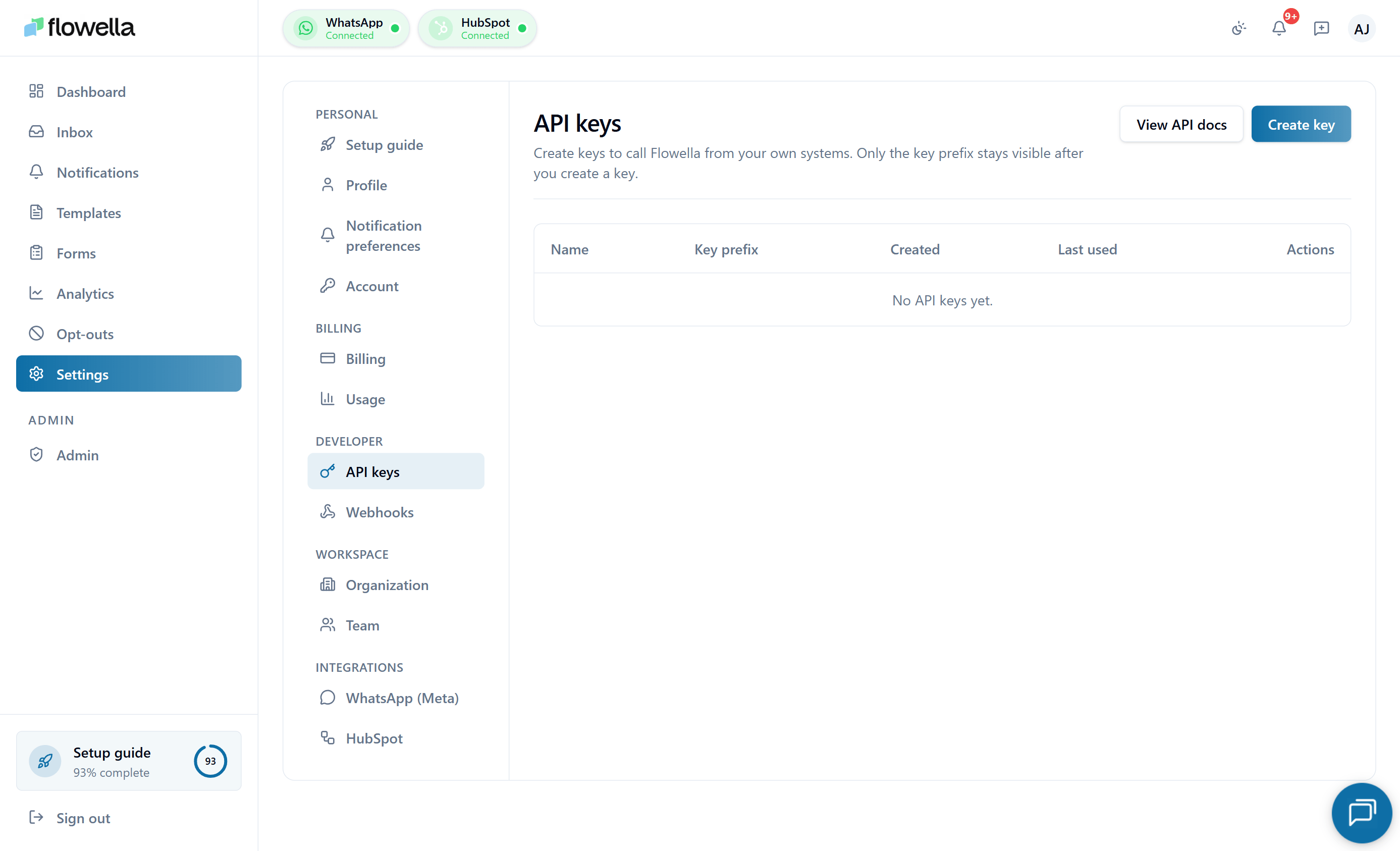Click the Flowella logo
Viewport: 1400px width, 851px height.
(x=79, y=27)
